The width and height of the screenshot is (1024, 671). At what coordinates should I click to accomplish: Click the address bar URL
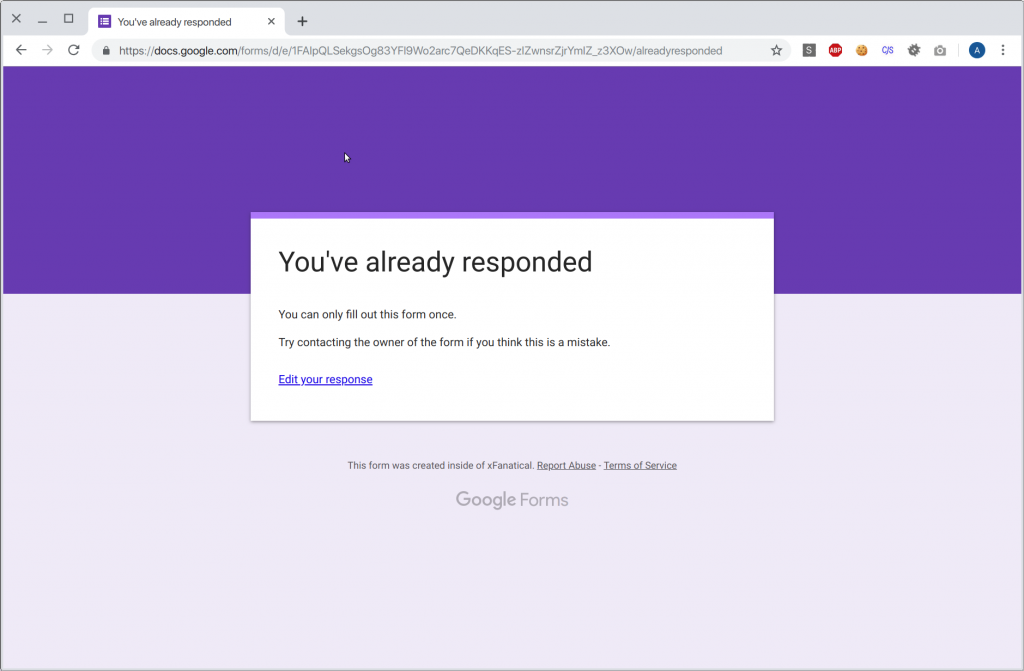pyautogui.click(x=420, y=50)
